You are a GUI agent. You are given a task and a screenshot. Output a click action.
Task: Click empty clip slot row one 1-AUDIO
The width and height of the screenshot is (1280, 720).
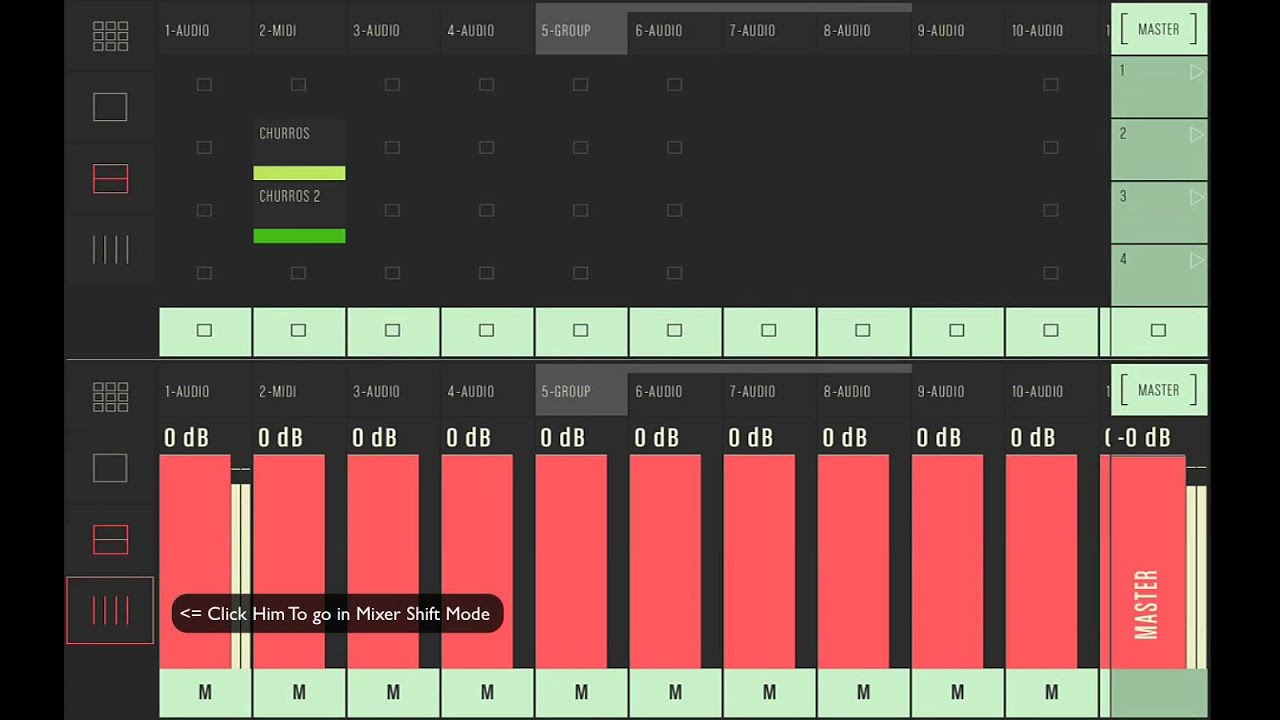pyautogui.click(x=204, y=85)
